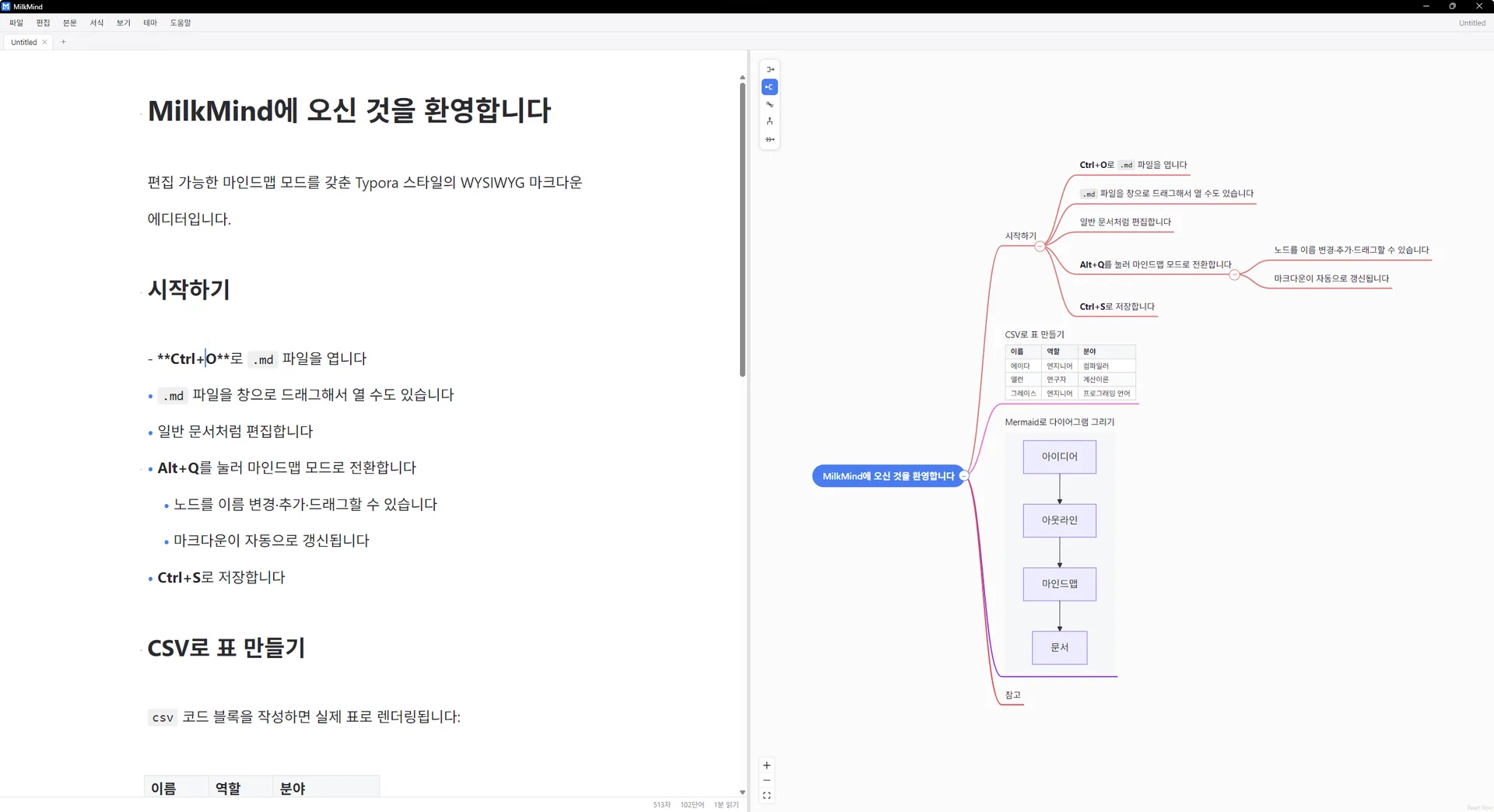Viewport: 1494px width, 812px height.
Task: Open the 본문 menu
Action: point(70,23)
